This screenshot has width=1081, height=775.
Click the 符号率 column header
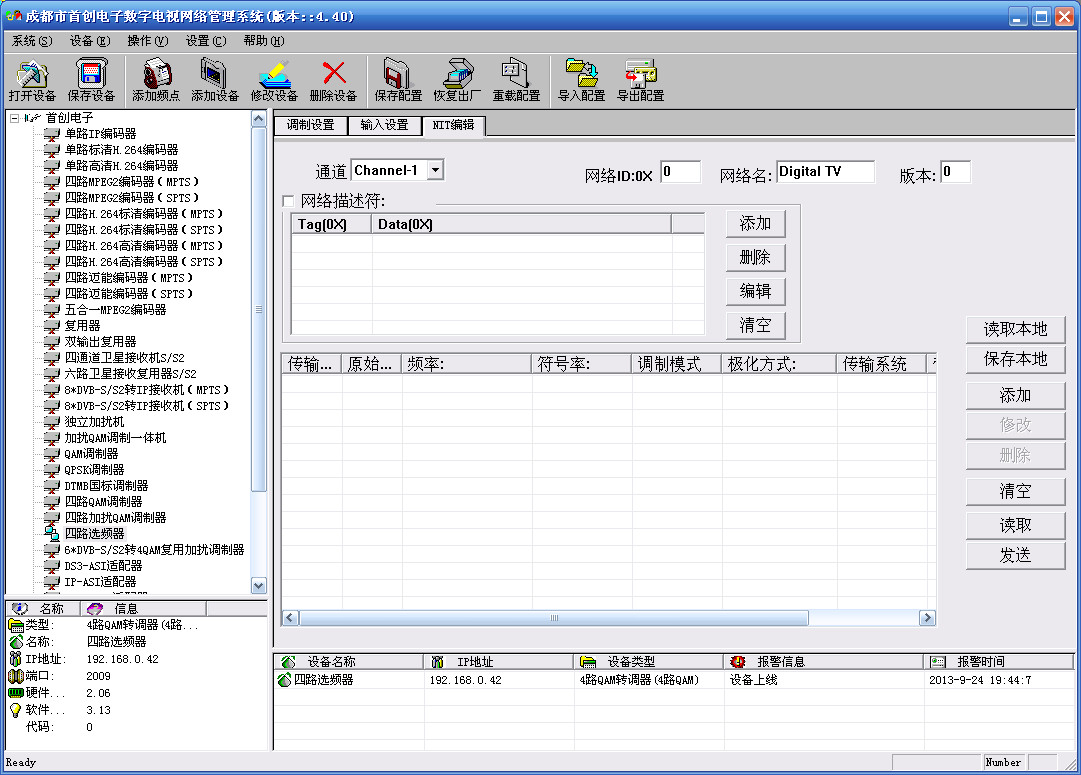tap(581, 364)
